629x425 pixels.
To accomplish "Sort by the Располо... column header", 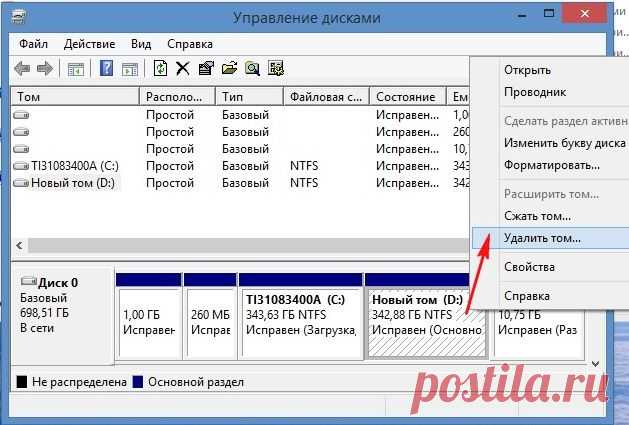I will (177, 97).
